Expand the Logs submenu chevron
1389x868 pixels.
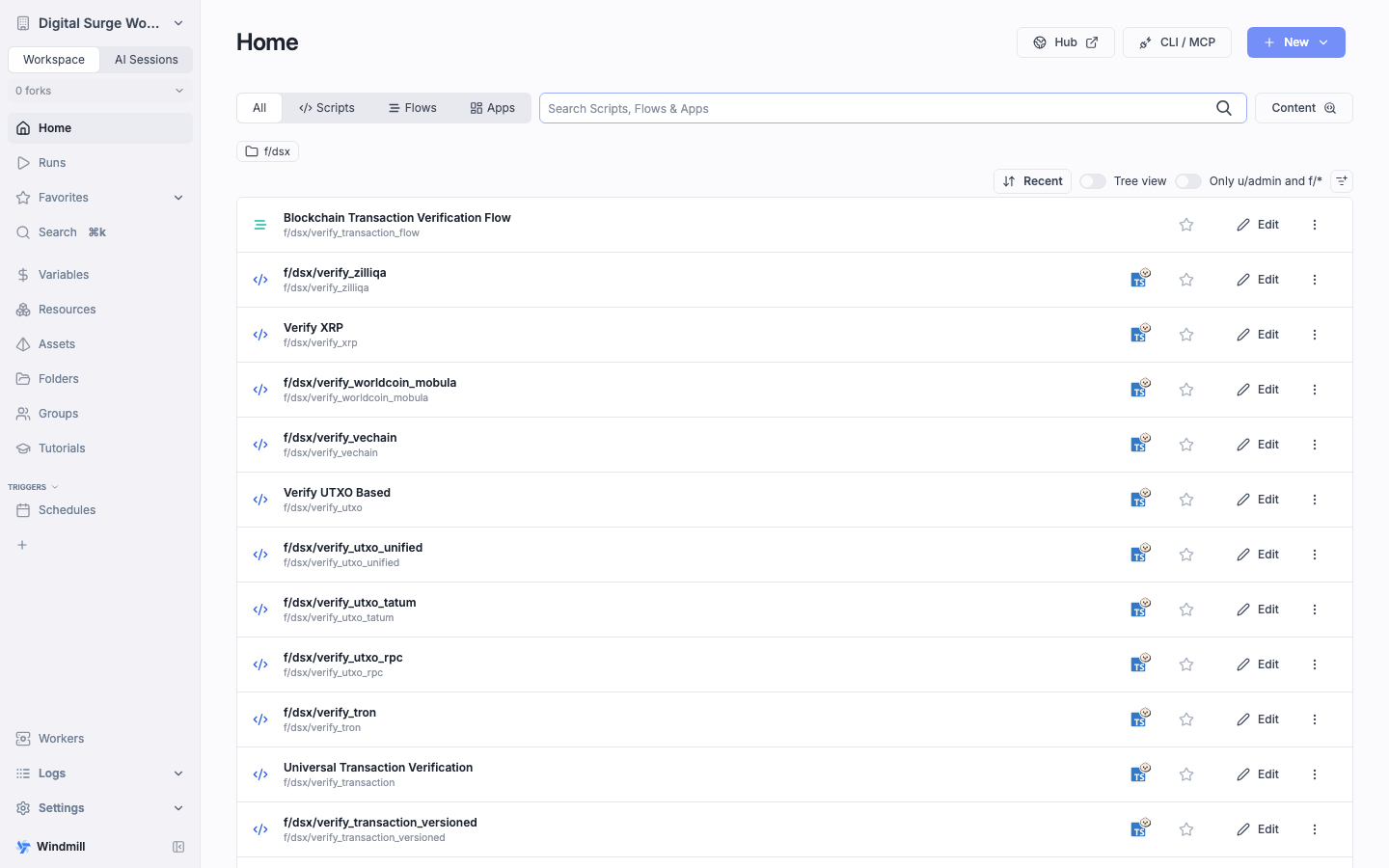tap(178, 773)
